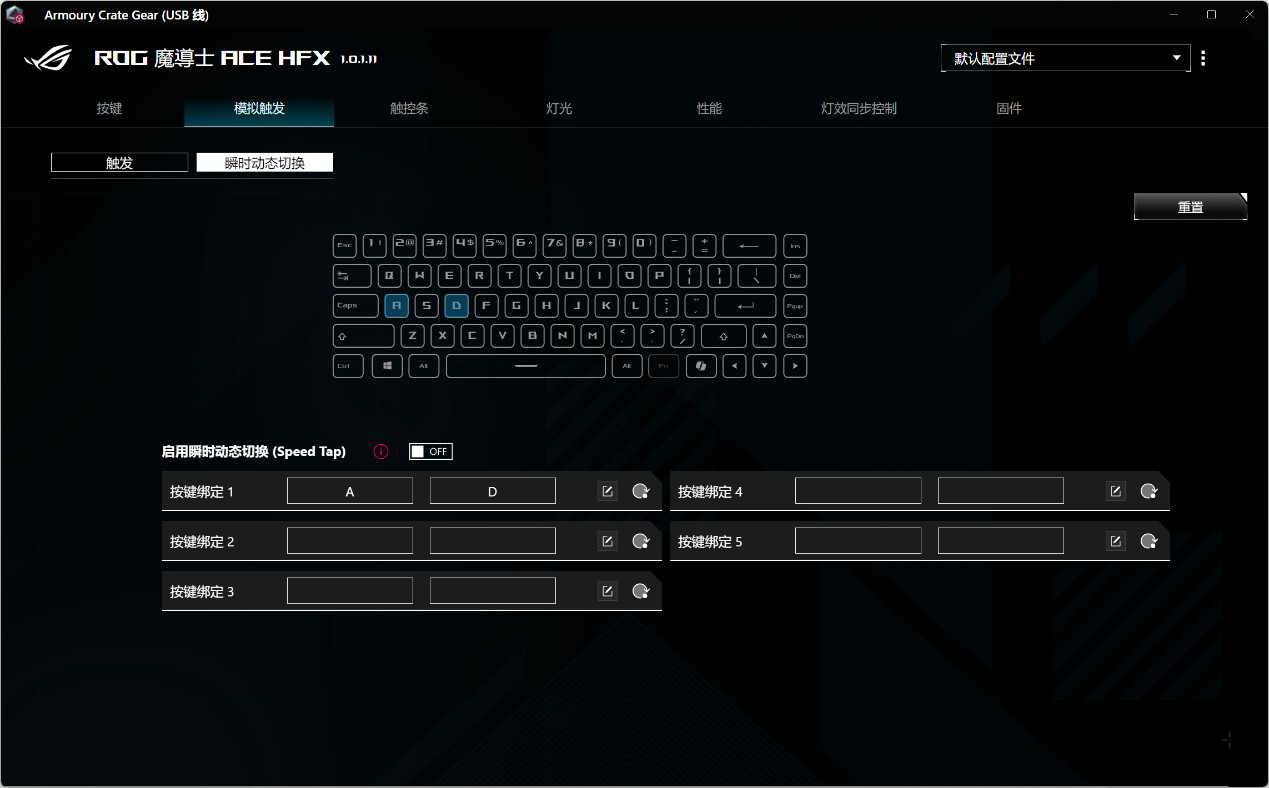1269x788 pixels.
Task: Reset key binding 1 with circular arrow
Action: click(x=641, y=491)
